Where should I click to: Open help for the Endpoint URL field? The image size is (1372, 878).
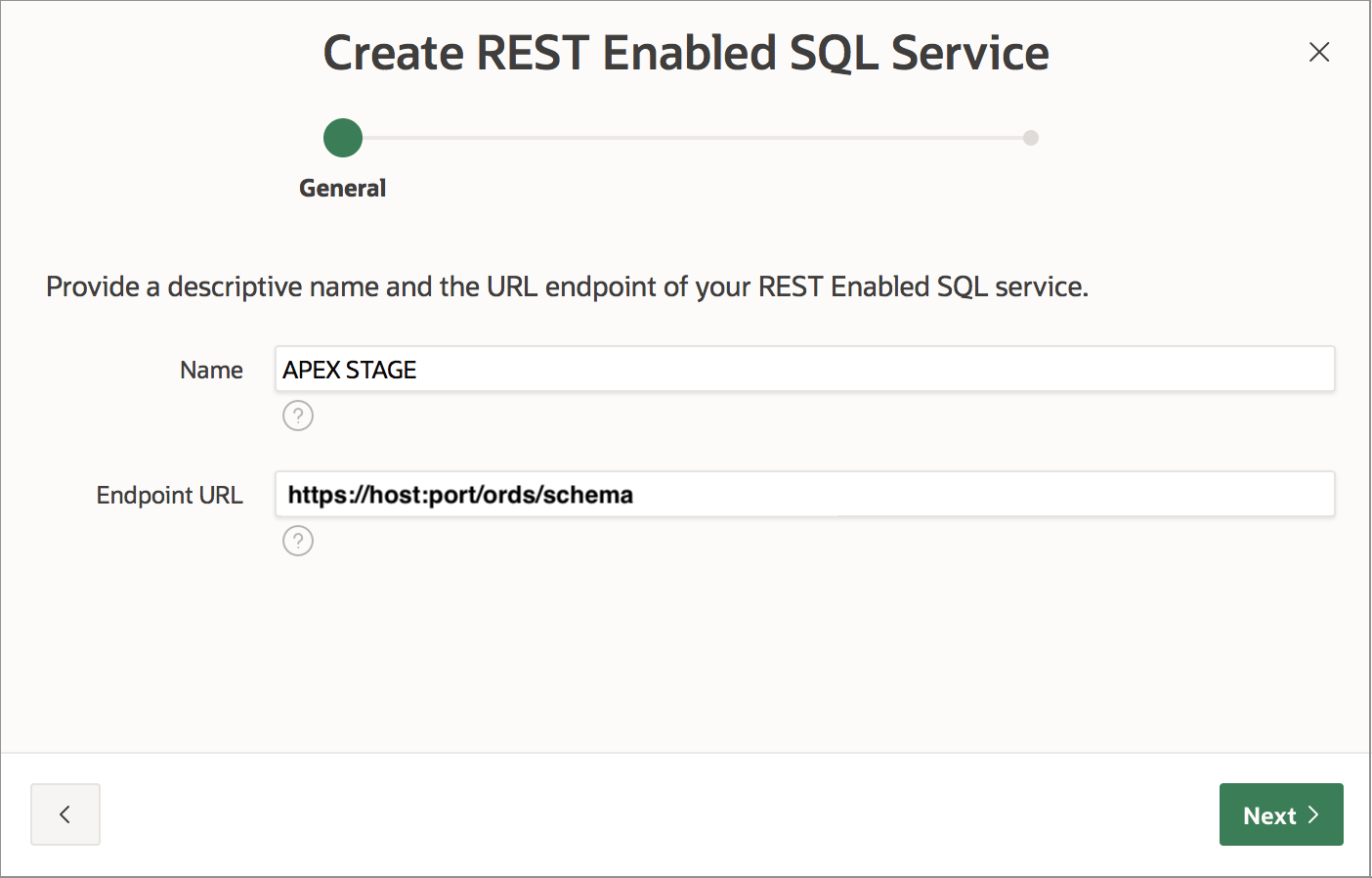(298, 541)
